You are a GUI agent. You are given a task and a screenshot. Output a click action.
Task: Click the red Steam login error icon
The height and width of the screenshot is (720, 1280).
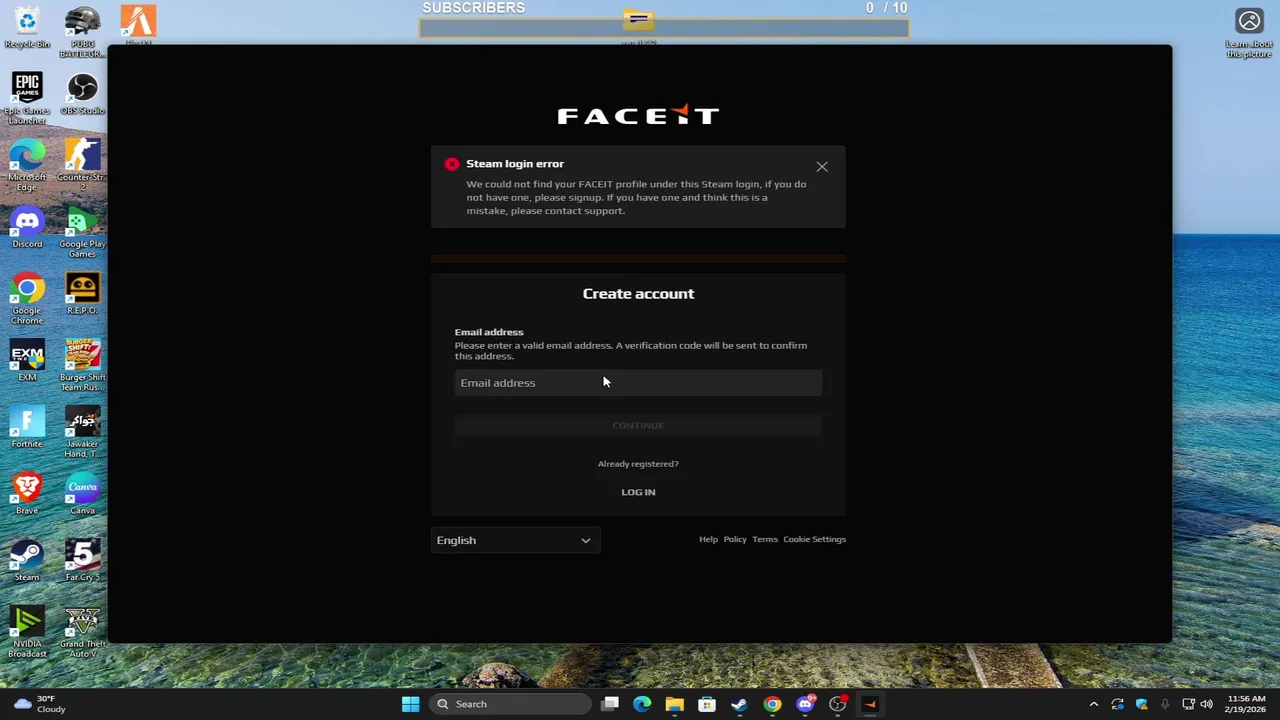[x=452, y=164]
